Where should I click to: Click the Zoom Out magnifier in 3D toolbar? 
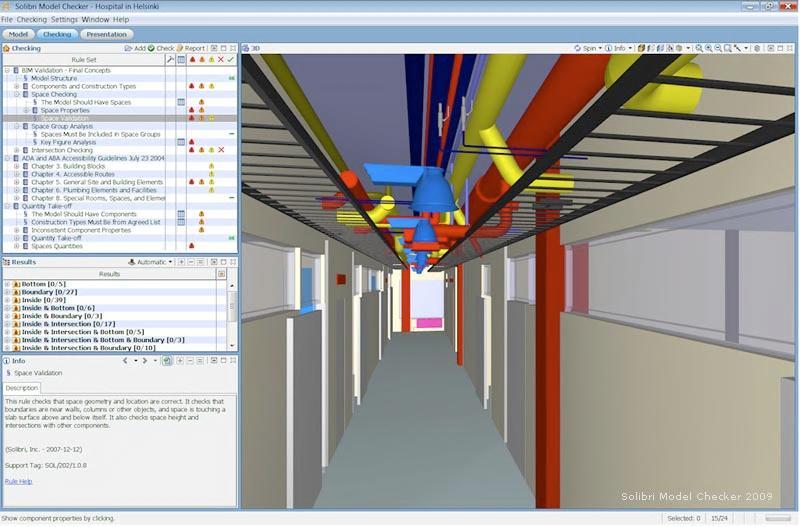[718, 48]
